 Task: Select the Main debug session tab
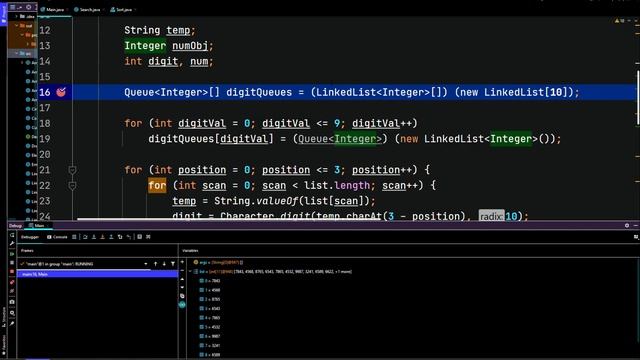pyautogui.click(x=38, y=226)
